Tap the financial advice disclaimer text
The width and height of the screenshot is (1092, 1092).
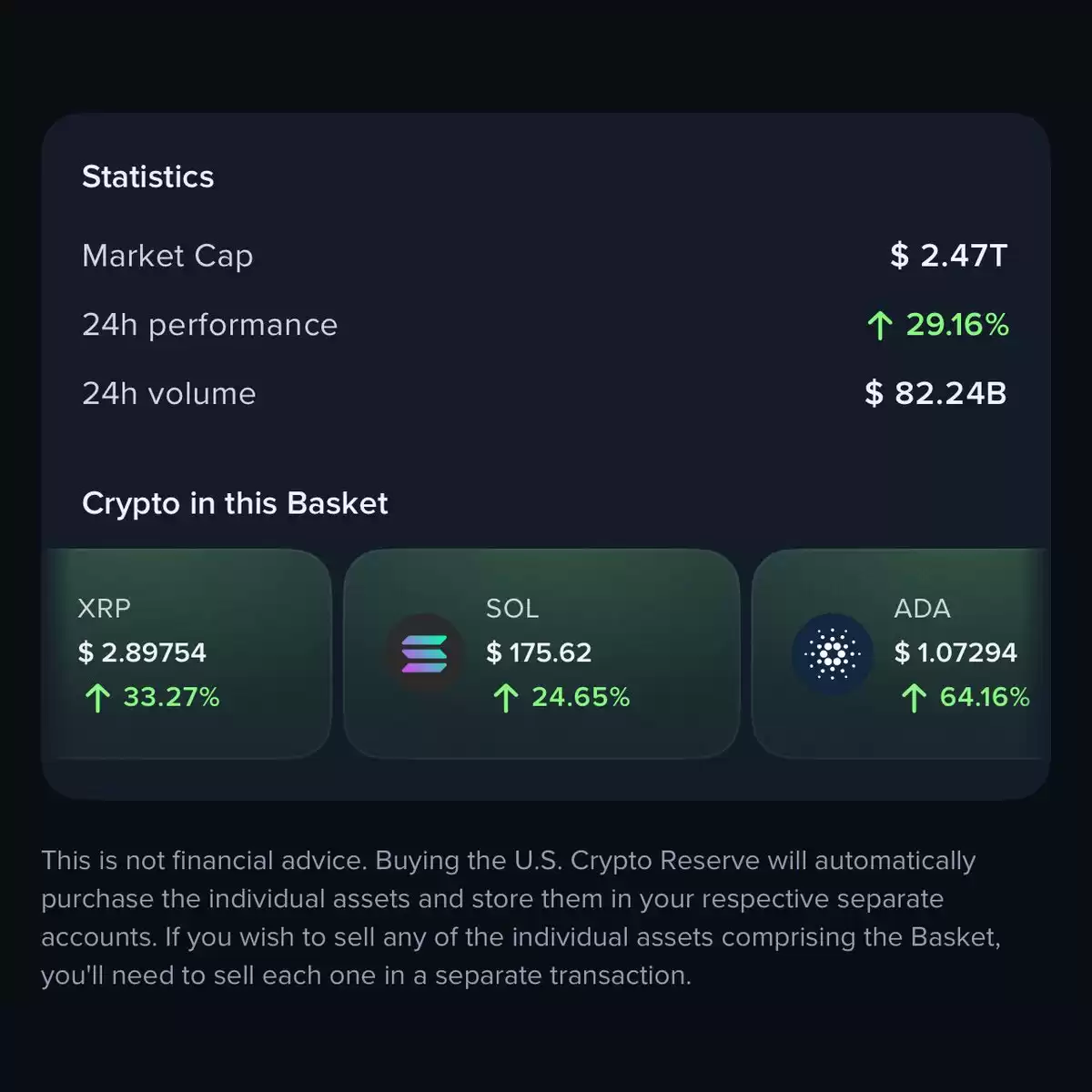pos(521,917)
